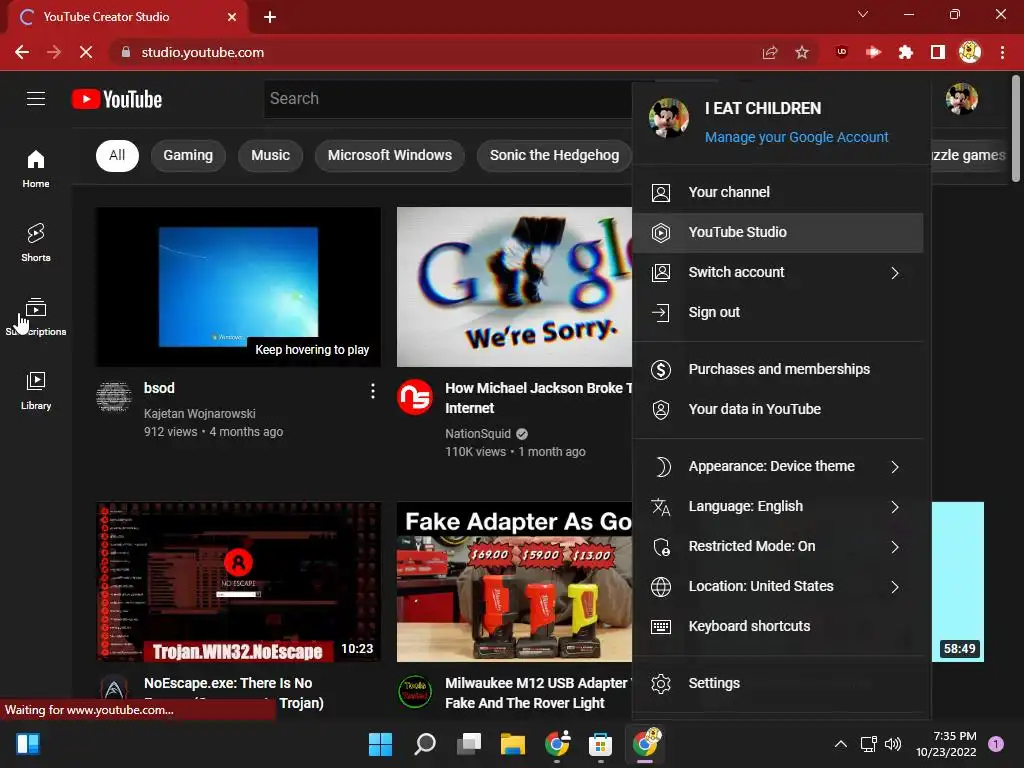
Task: Click the Appearance moon icon
Action: (x=661, y=467)
